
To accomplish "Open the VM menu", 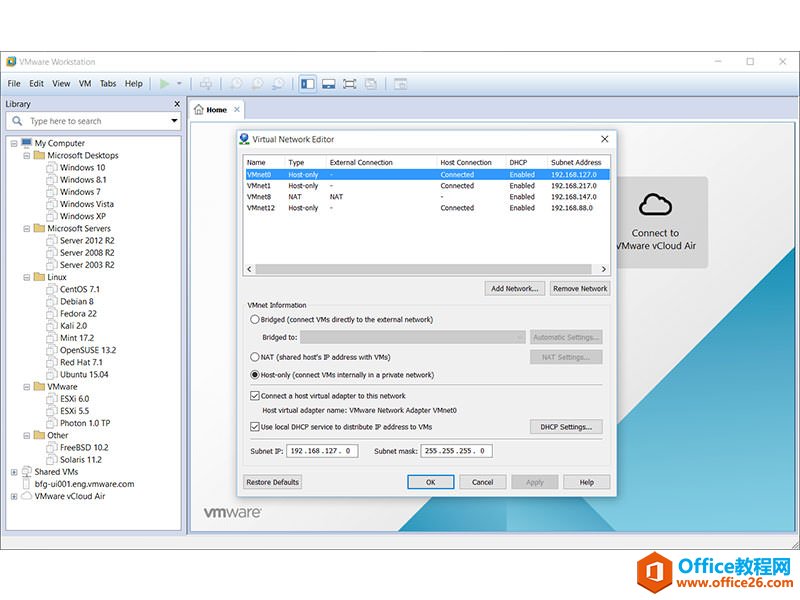I will (x=85, y=84).
